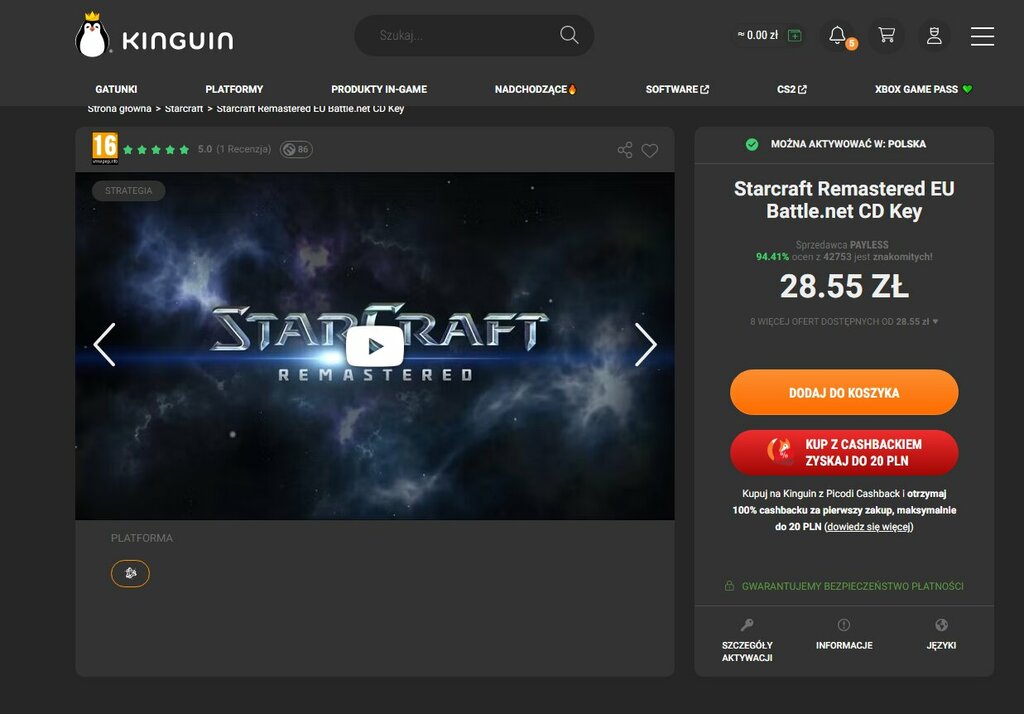This screenshot has height=714, width=1024.
Task: Open the shopping cart icon
Action: pyautogui.click(x=886, y=35)
